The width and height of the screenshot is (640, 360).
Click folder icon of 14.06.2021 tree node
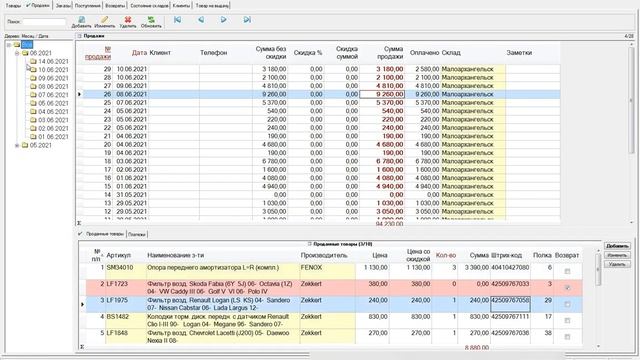[x=33, y=62]
